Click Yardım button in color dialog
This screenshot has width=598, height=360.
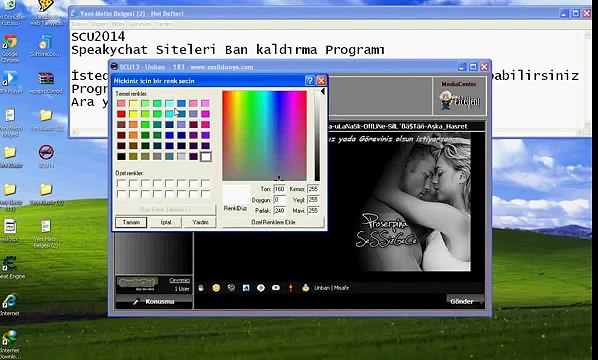click(x=200, y=222)
